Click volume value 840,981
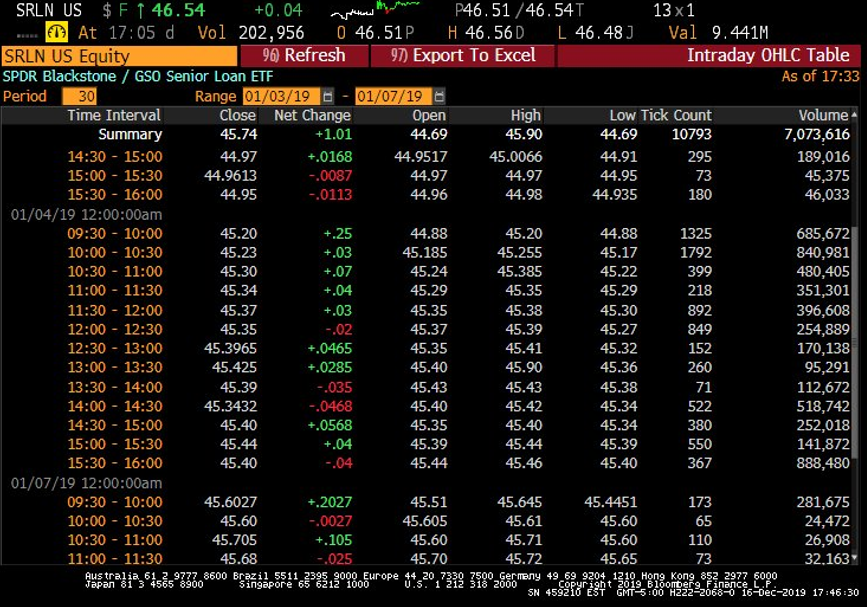 click(823, 253)
